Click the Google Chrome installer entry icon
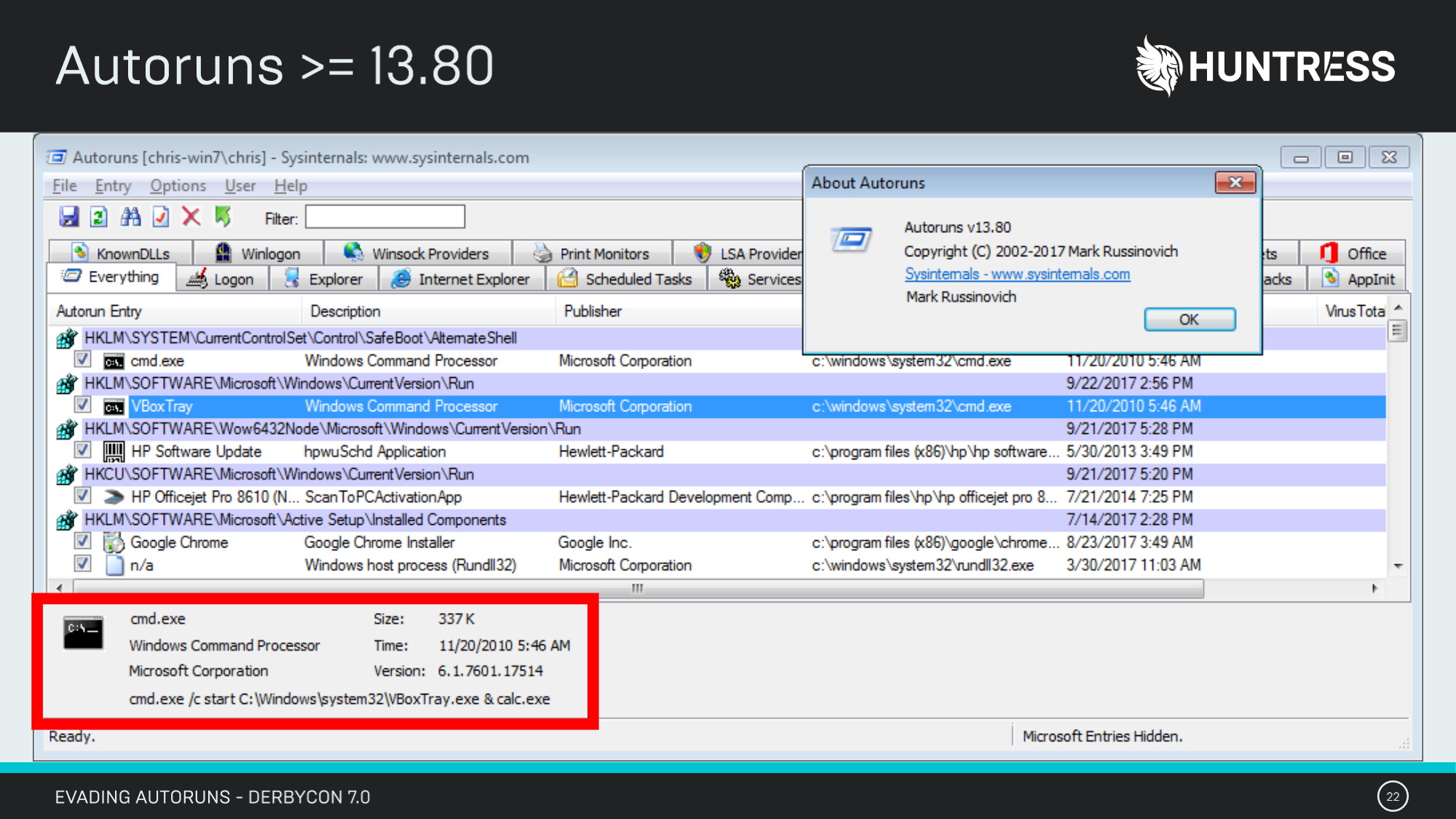 click(x=114, y=543)
